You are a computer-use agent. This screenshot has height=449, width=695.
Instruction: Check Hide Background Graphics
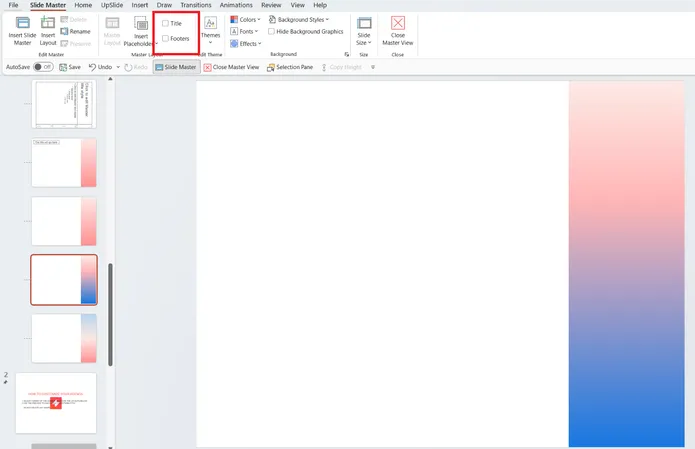pyautogui.click(x=271, y=31)
